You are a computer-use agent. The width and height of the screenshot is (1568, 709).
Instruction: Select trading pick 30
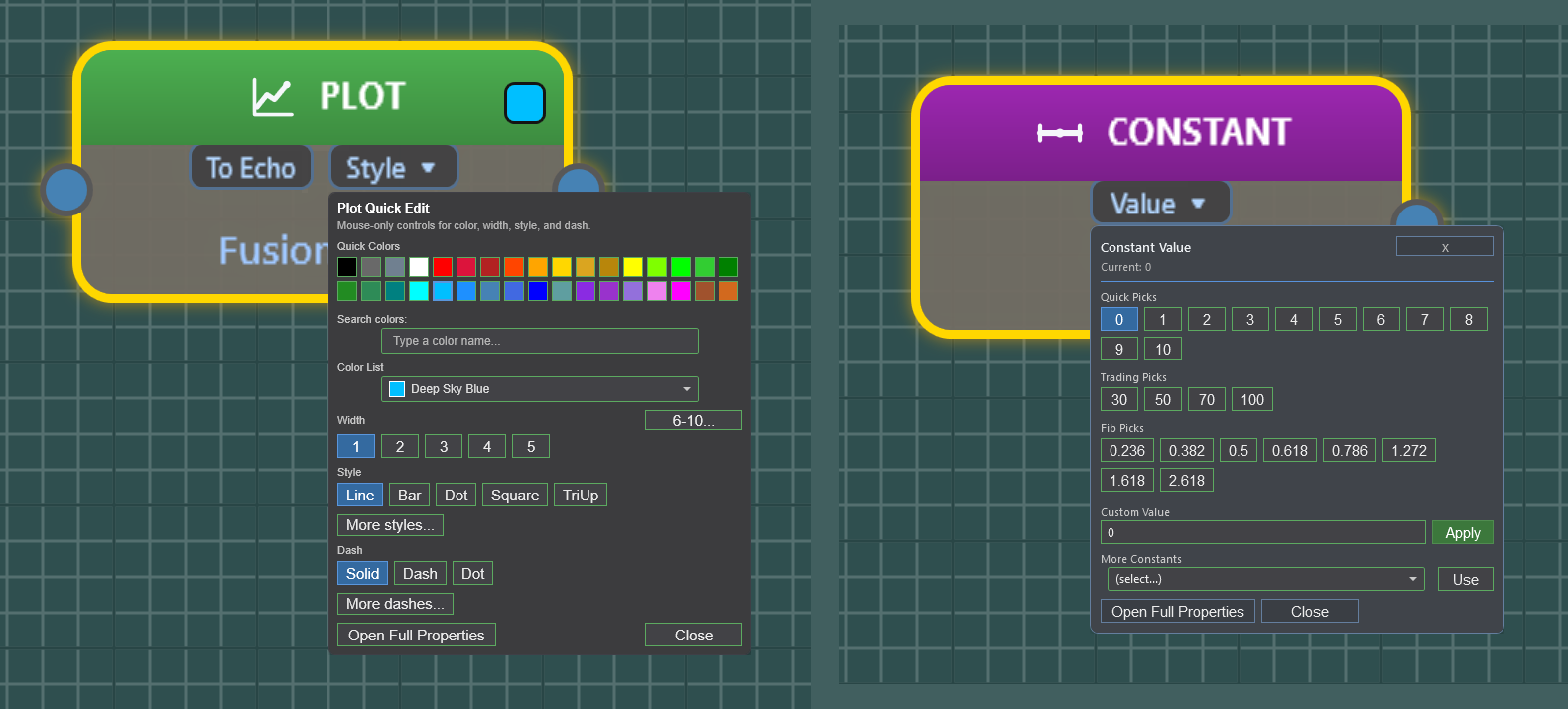pos(1119,400)
